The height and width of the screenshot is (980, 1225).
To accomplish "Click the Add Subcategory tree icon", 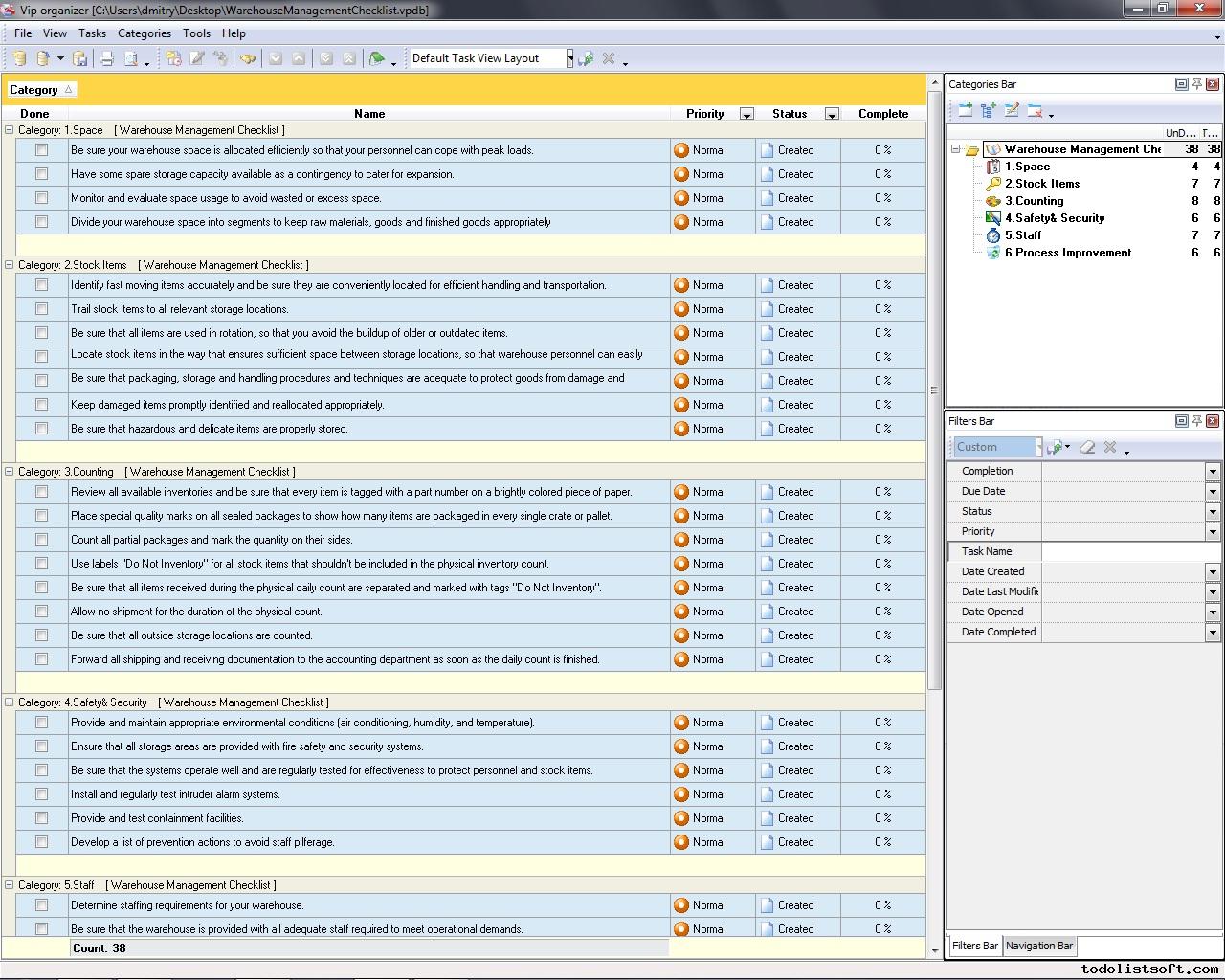I will [988, 111].
